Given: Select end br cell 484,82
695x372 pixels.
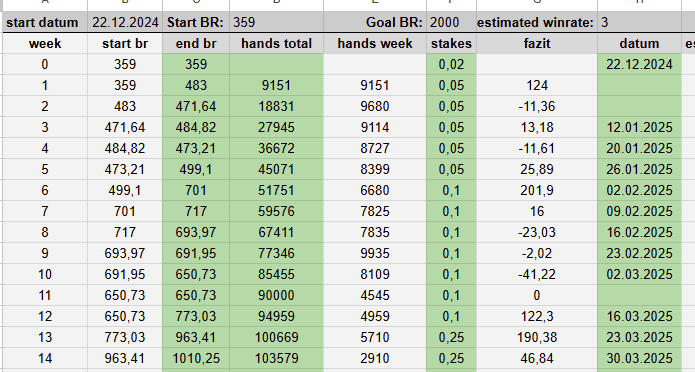Looking at the screenshot, I should pyautogui.click(x=196, y=127).
